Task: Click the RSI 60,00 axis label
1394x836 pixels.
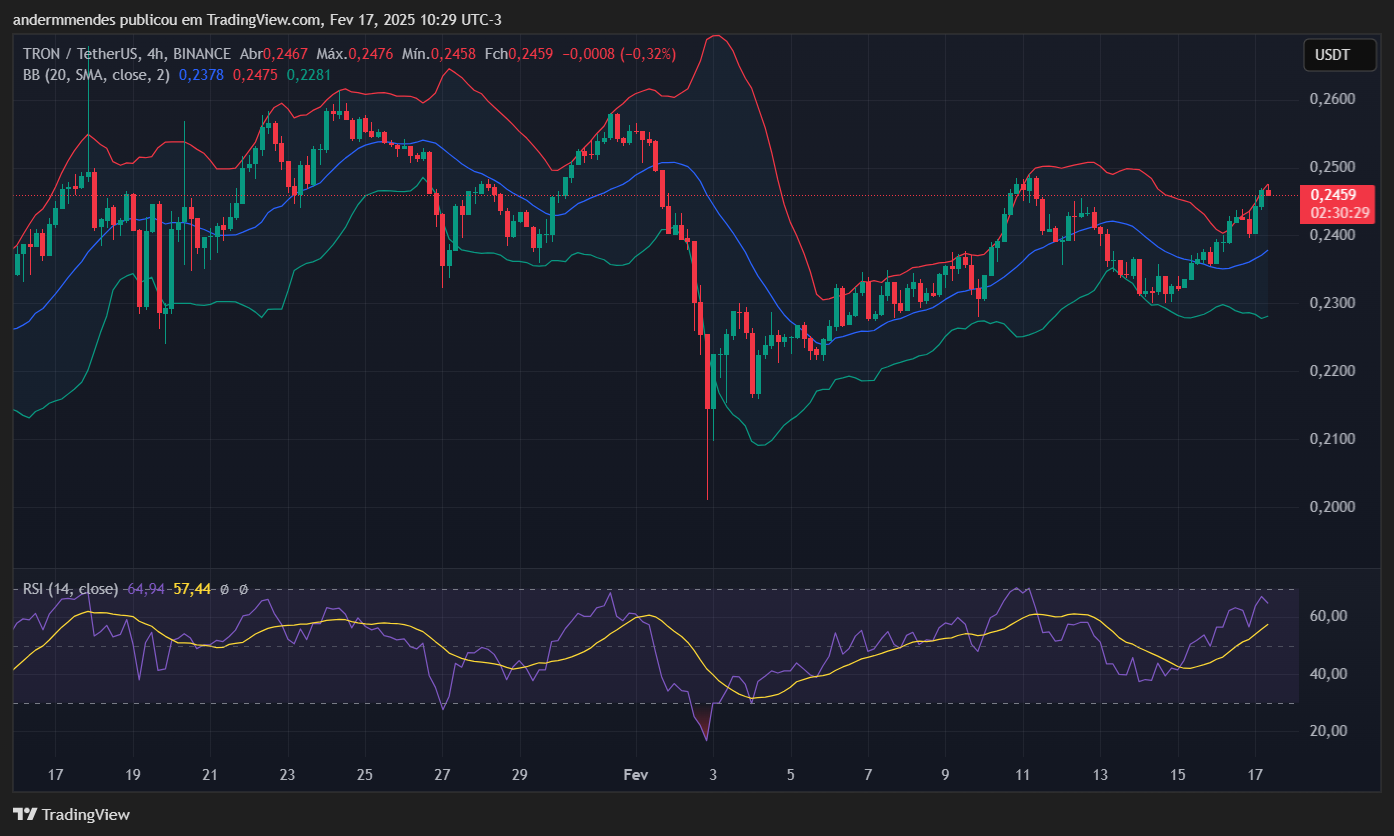Action: pos(1329,616)
